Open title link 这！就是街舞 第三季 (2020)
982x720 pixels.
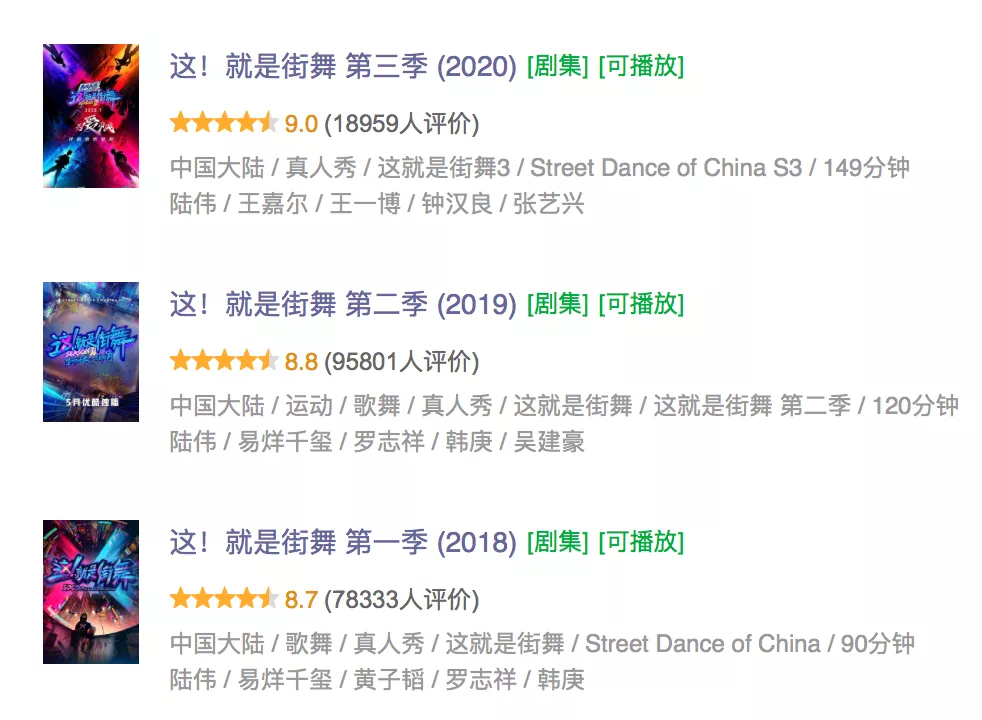(343, 66)
